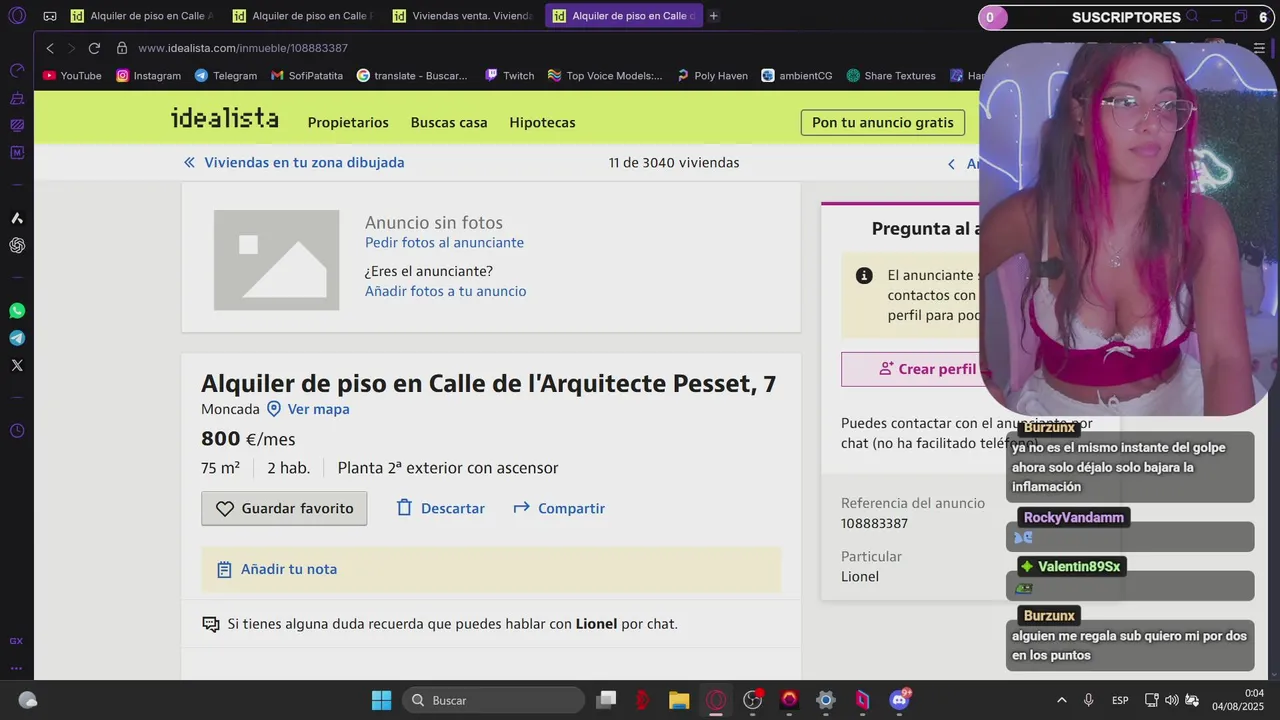Click the taskbar Buscar search box
The image size is (1280, 720).
click(493, 700)
